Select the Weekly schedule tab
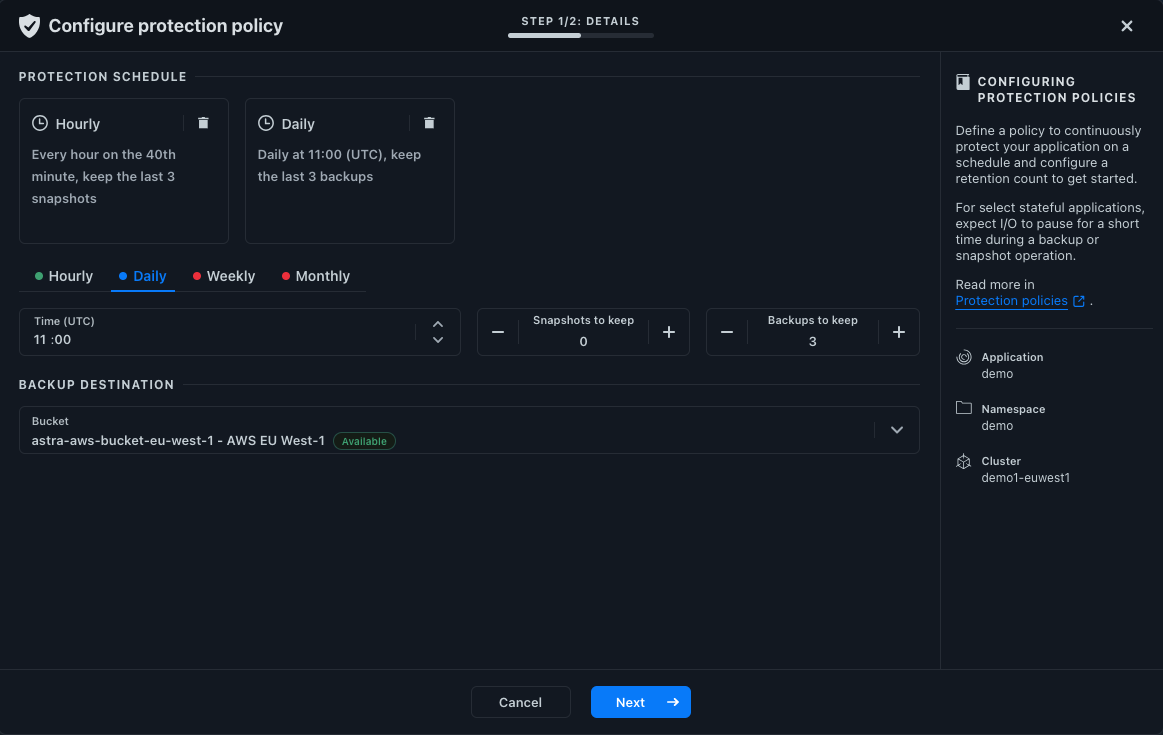1163x735 pixels. 224,276
